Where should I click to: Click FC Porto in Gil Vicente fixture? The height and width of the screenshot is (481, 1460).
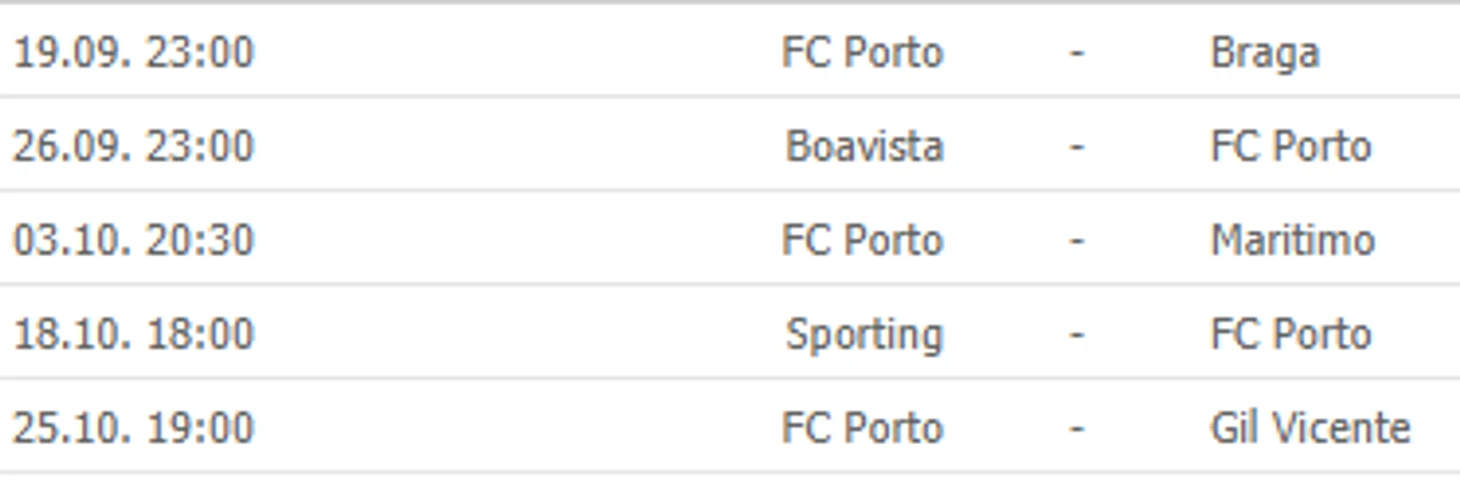click(862, 428)
